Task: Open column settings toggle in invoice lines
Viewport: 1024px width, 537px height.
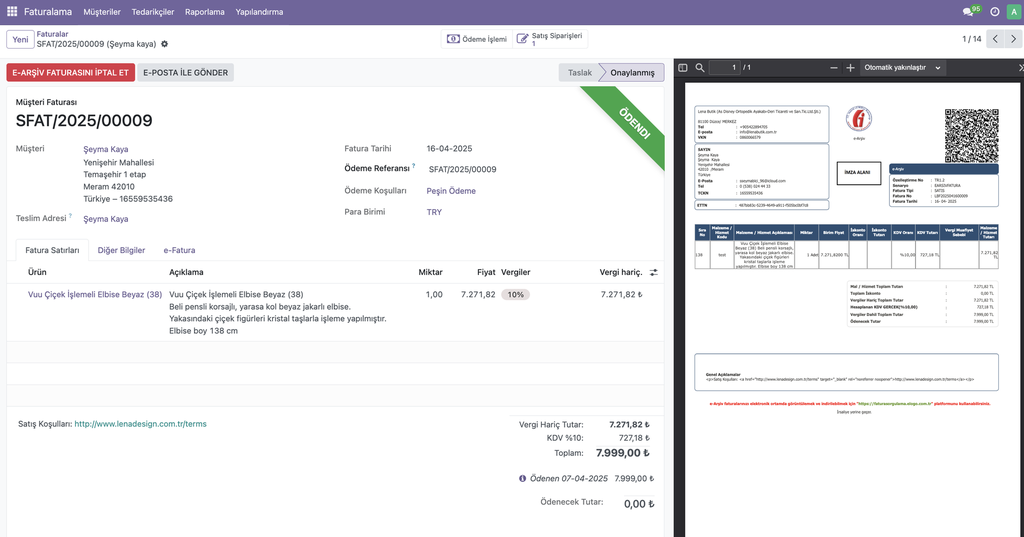Action: 654,272
